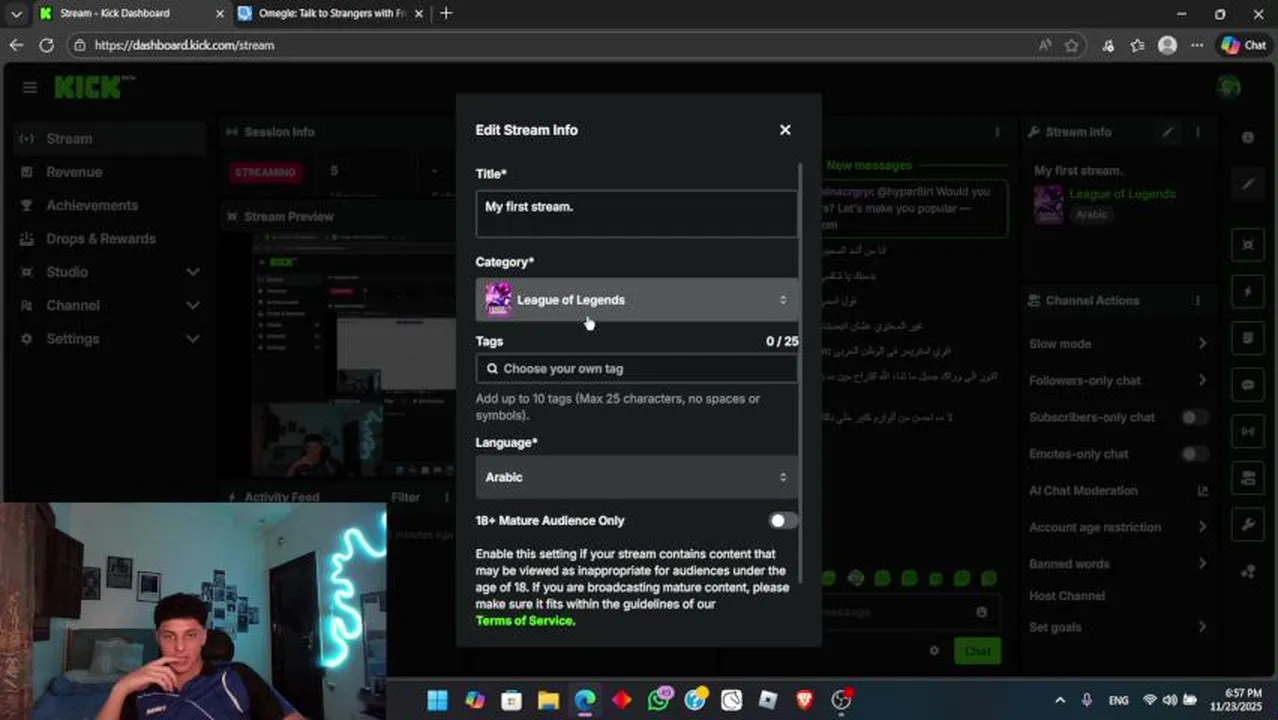Open a new browser tab
The image size is (1278, 720).
pos(446,13)
